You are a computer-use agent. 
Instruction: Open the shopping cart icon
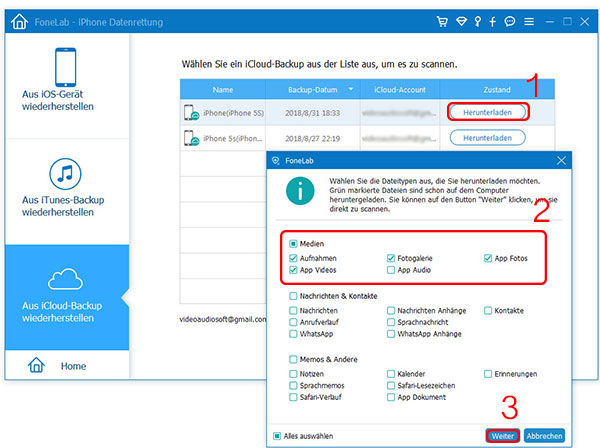[442, 21]
